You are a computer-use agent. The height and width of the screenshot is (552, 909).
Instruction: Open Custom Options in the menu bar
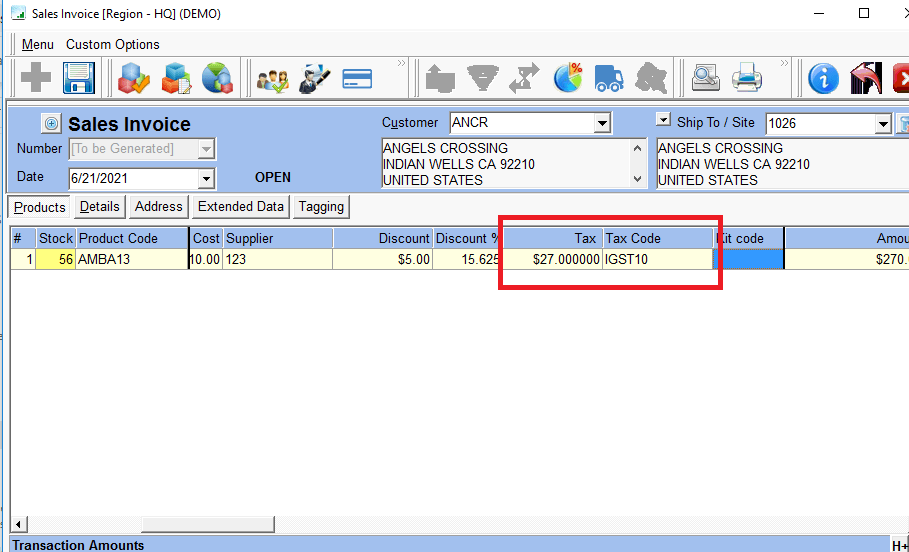pyautogui.click(x=113, y=44)
